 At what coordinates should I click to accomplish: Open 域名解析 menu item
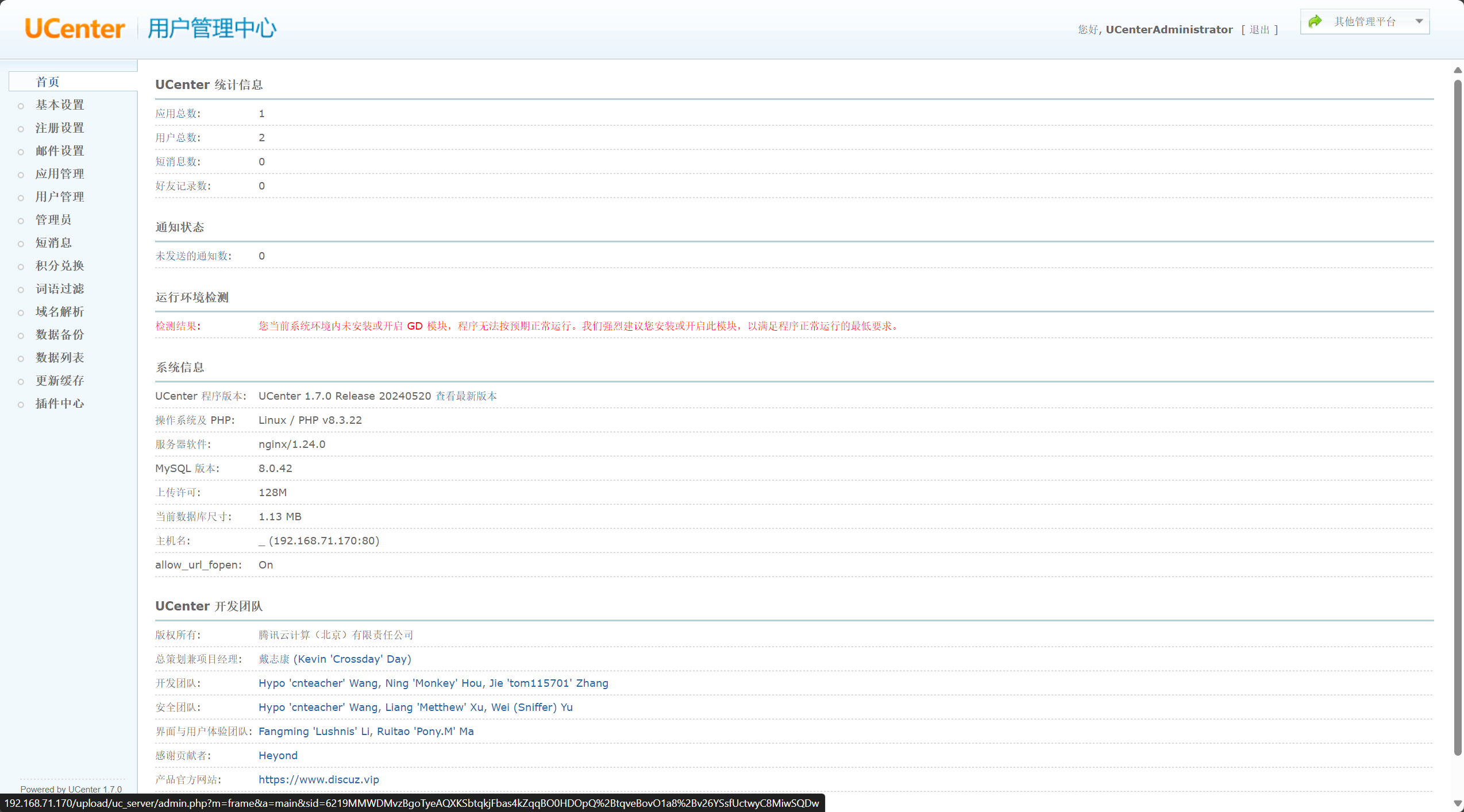[60, 312]
